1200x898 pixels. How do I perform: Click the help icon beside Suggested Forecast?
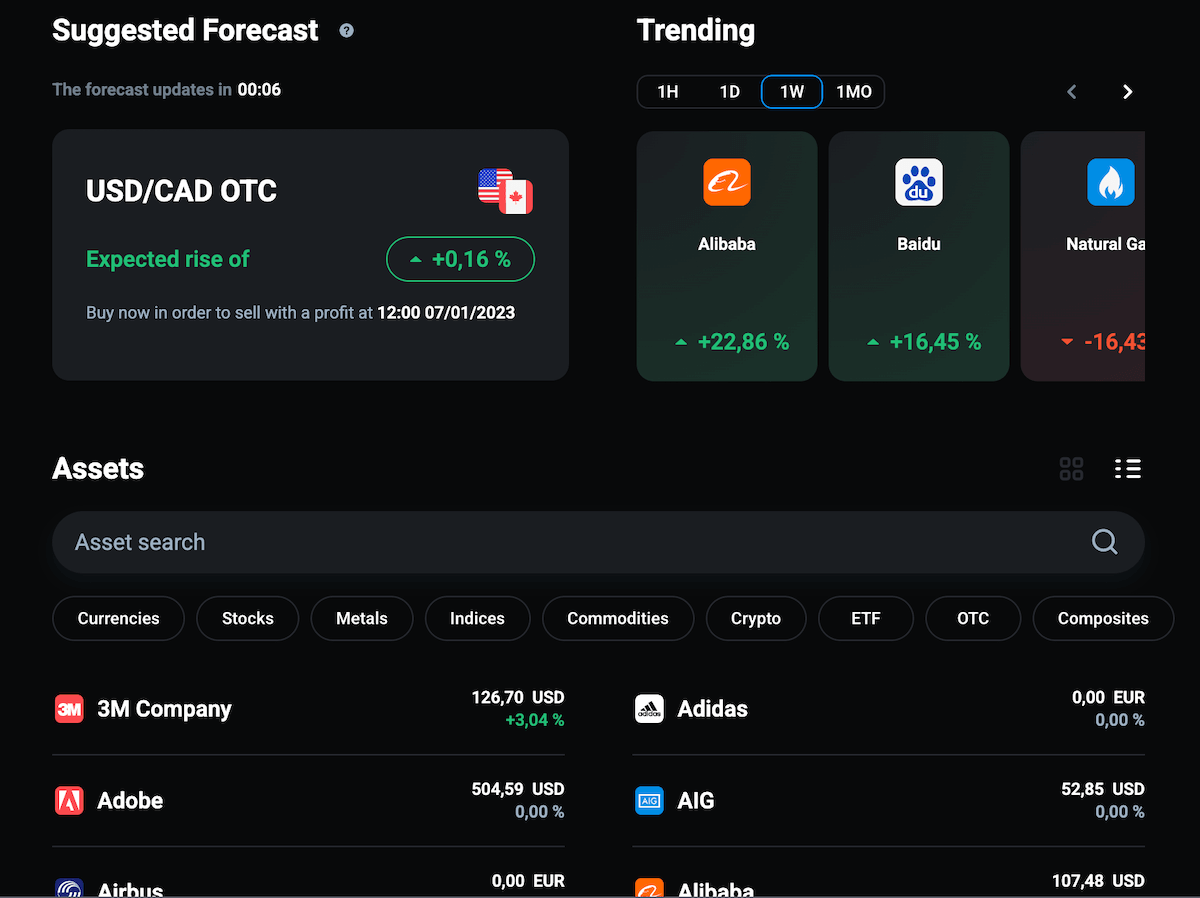[346, 31]
